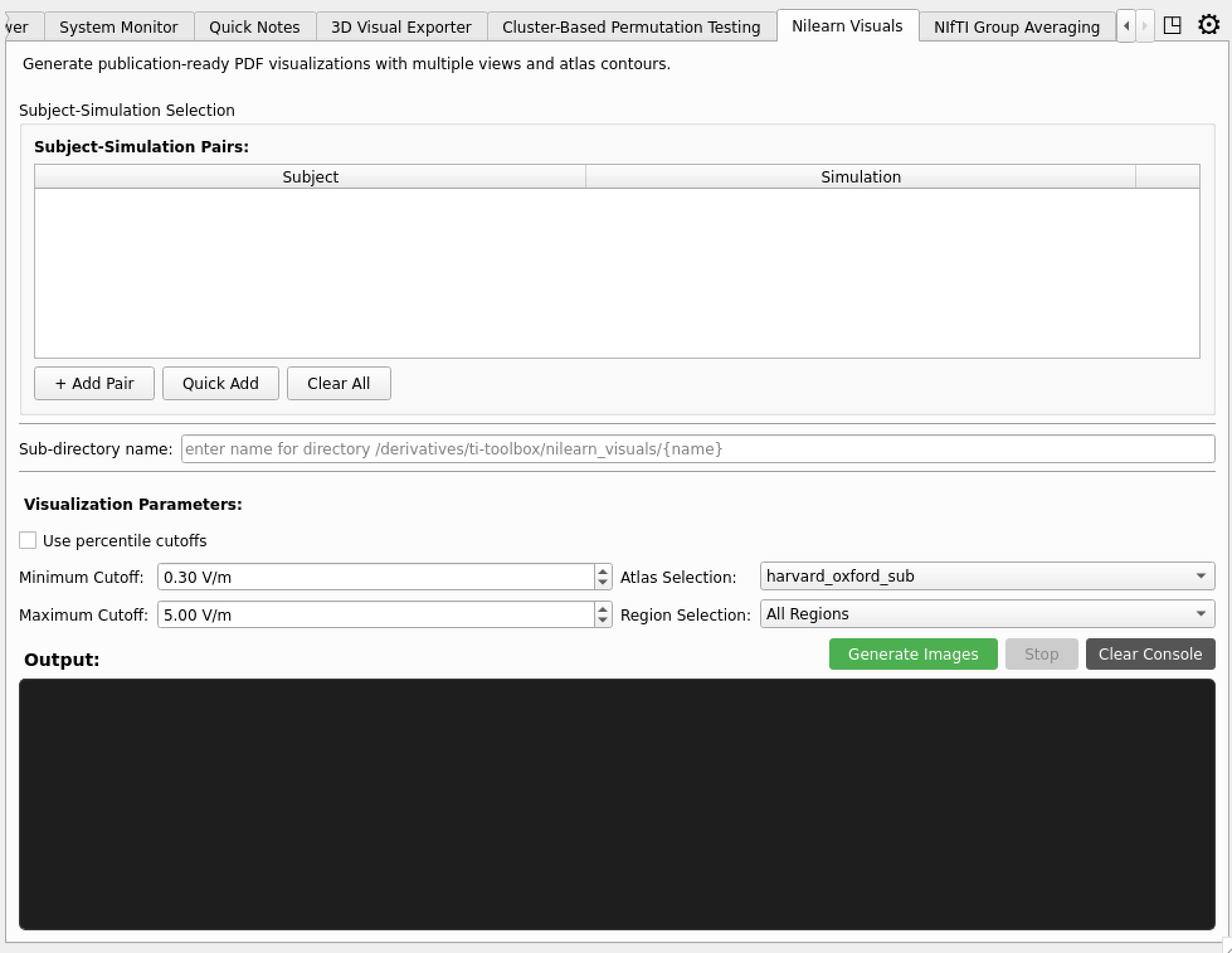
Task: Switch to the 3D Visual Exporter tab
Action: 401,26
